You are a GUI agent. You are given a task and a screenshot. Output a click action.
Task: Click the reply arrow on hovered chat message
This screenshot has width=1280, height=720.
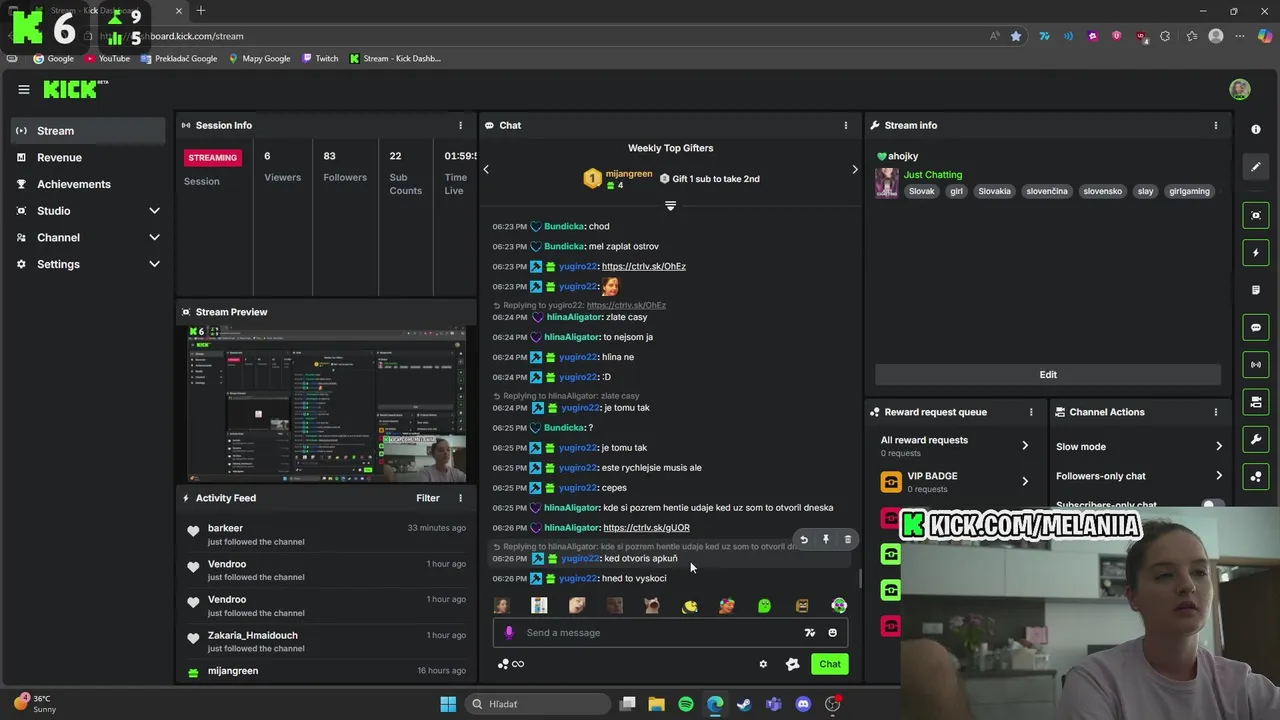point(803,539)
